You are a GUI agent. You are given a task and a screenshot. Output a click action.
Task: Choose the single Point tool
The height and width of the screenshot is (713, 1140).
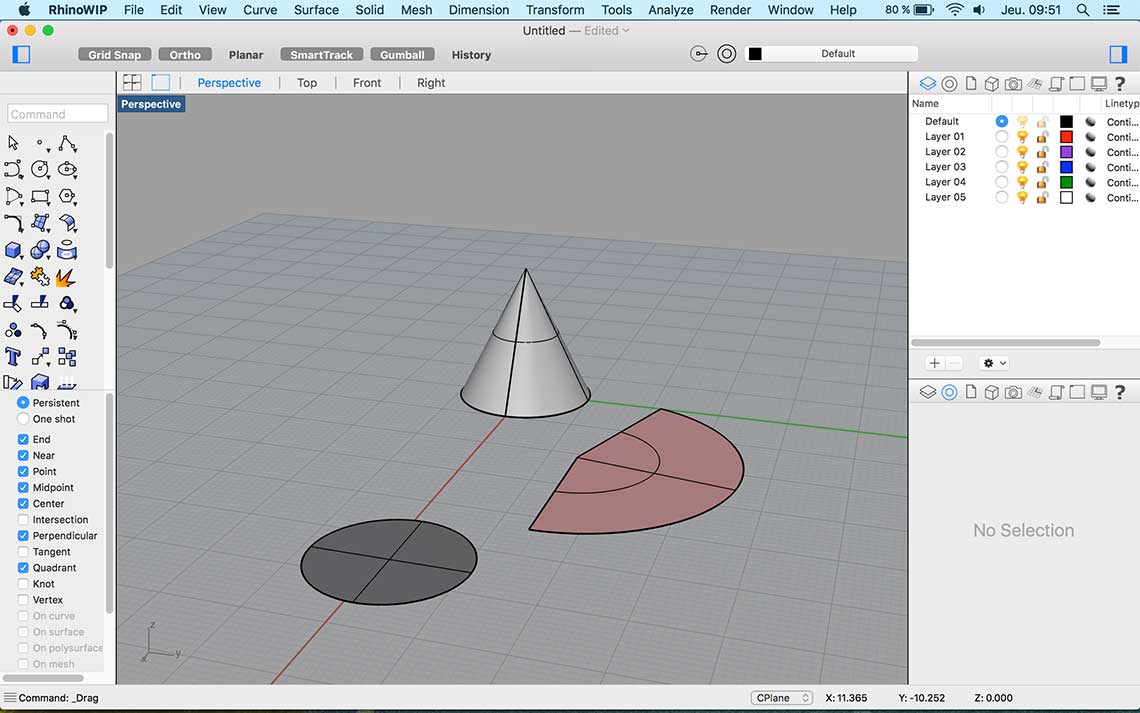pos(40,143)
